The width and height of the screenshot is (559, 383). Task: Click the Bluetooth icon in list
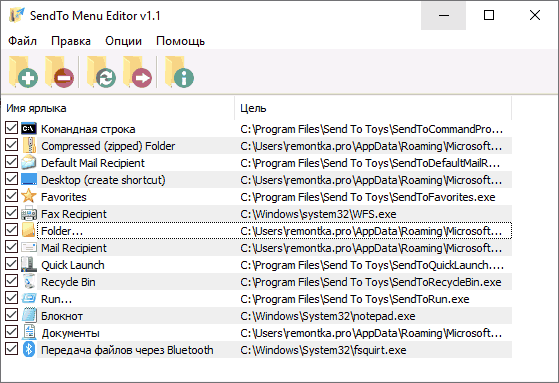[29, 349]
